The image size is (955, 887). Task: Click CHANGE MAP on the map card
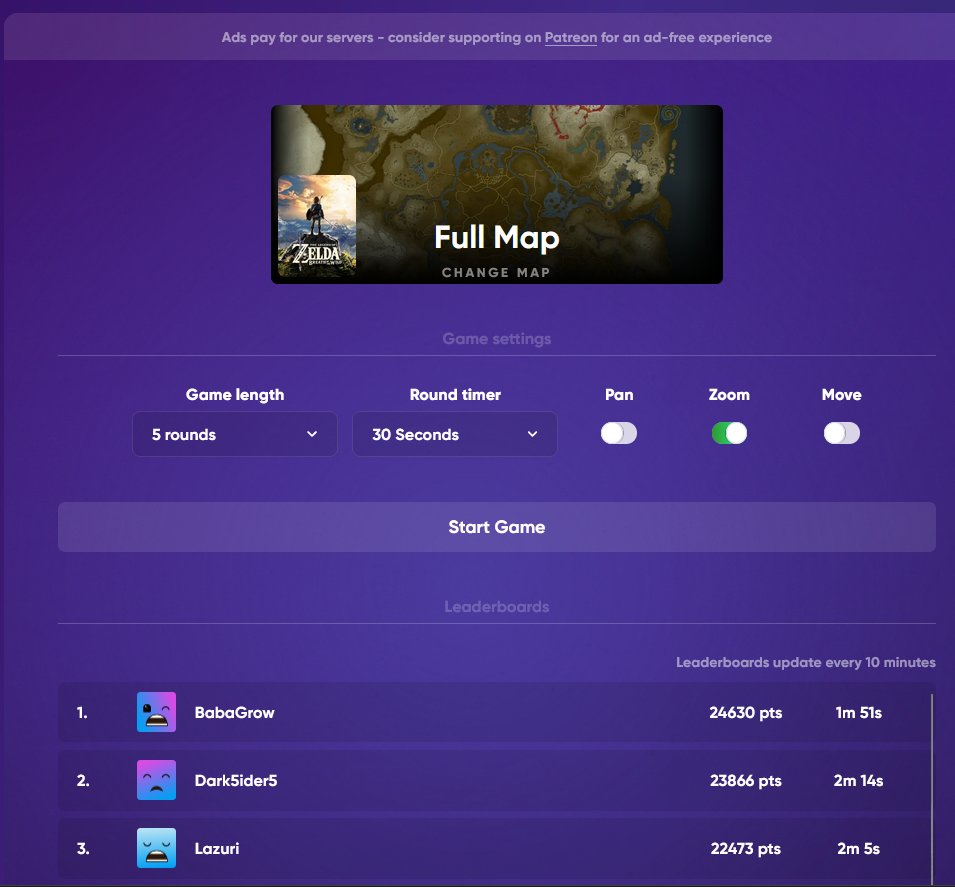(x=496, y=272)
